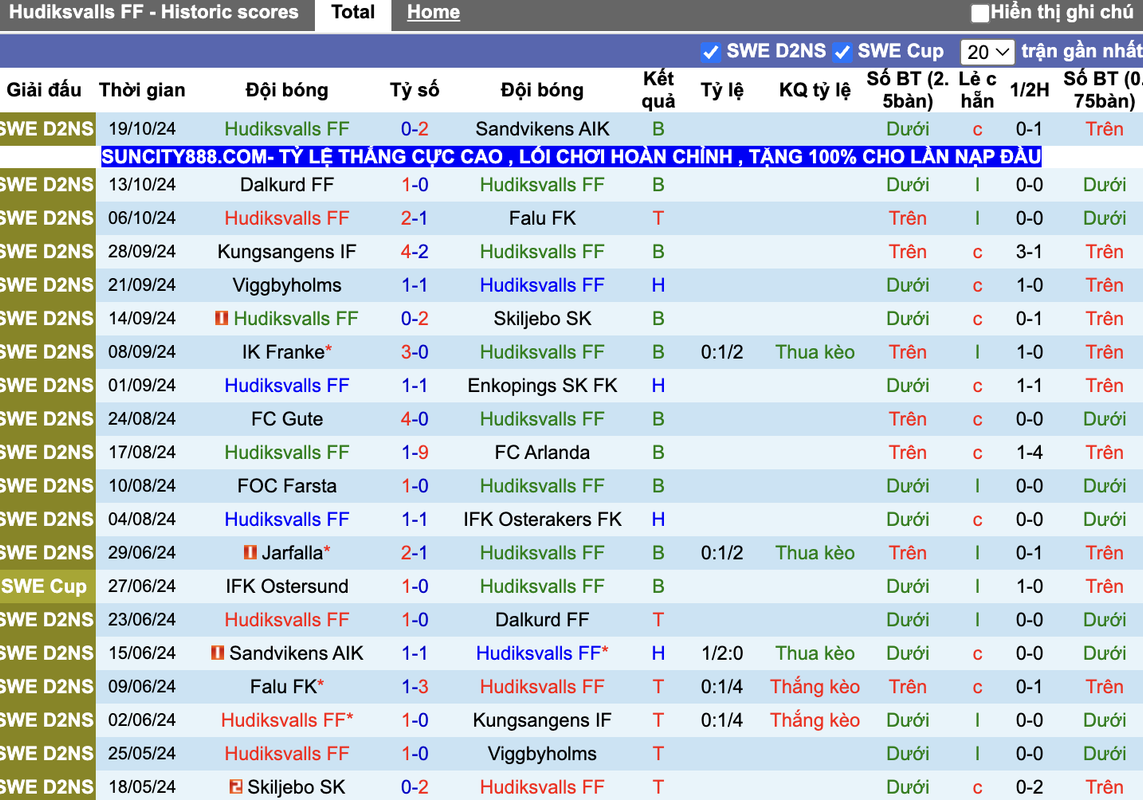Click Hudiksvalls FF away team on 10/08/24

(x=542, y=486)
